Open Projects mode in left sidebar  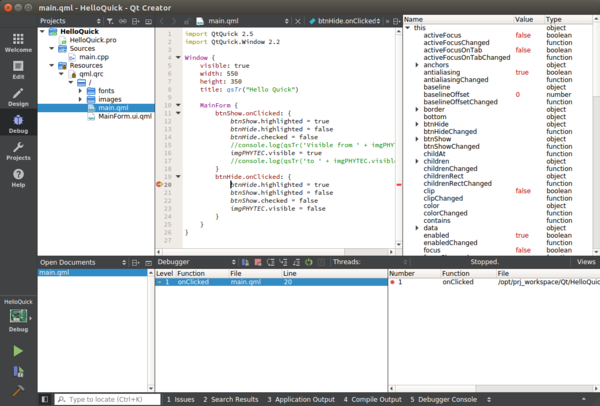18,151
